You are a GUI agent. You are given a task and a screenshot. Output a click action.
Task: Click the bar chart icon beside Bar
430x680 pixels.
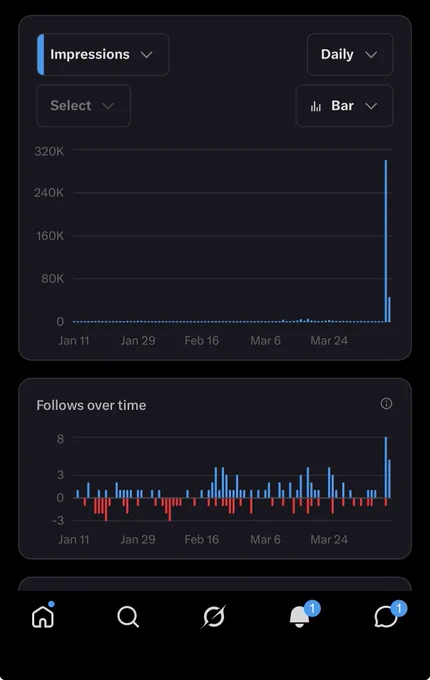point(316,106)
